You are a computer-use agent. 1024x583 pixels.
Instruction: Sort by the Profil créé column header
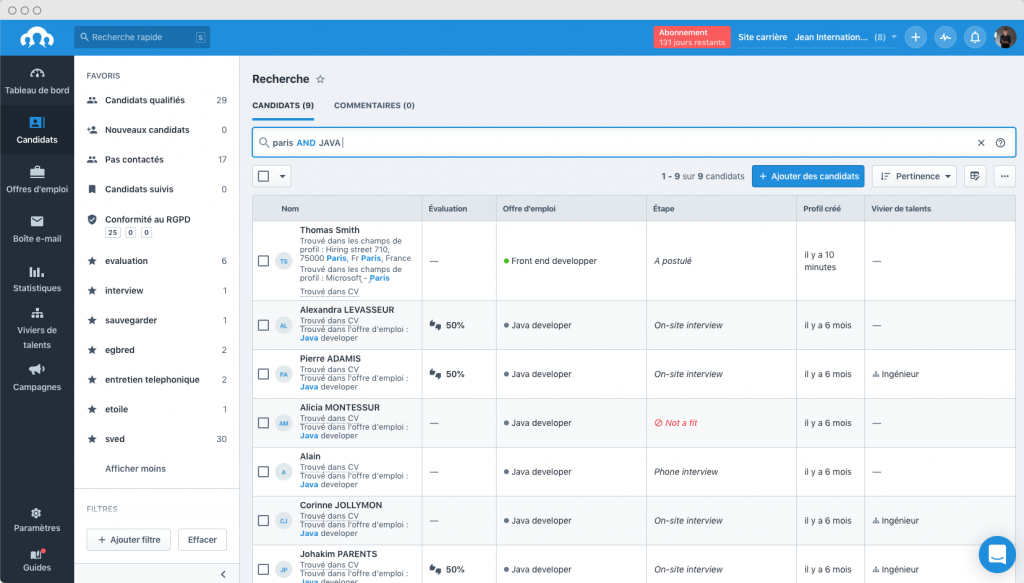(822, 209)
